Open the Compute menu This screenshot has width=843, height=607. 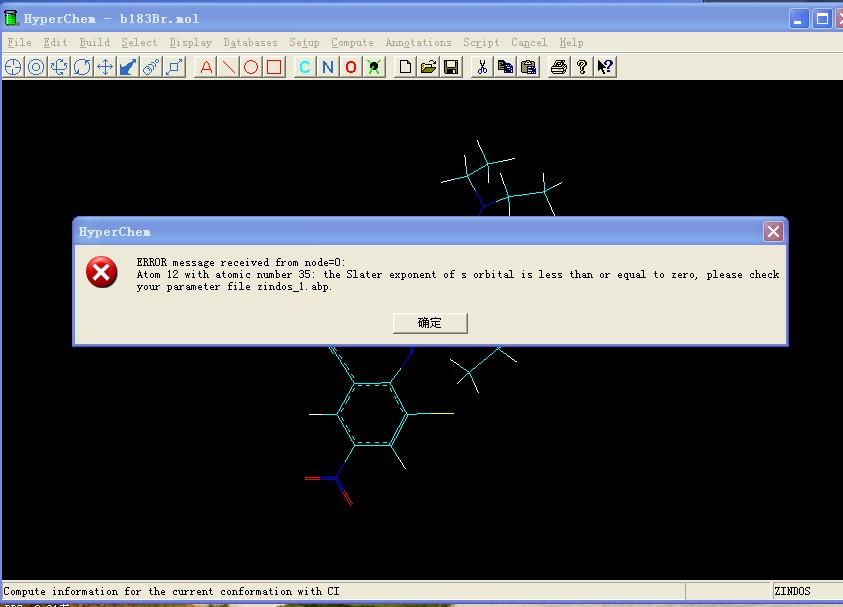pyautogui.click(x=352, y=42)
